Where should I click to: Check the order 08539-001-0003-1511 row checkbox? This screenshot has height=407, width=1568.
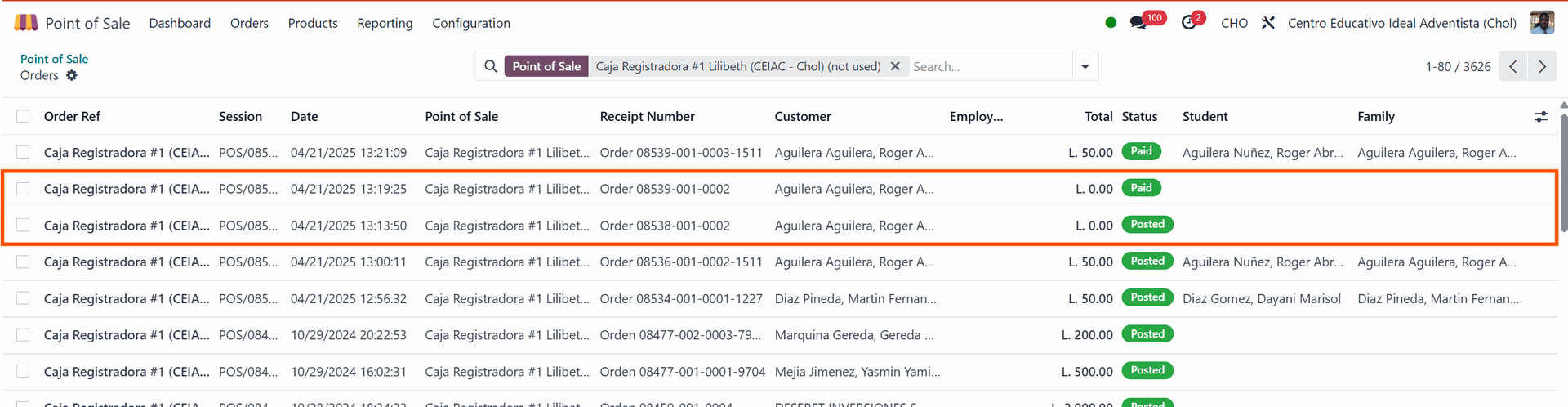pyautogui.click(x=23, y=153)
